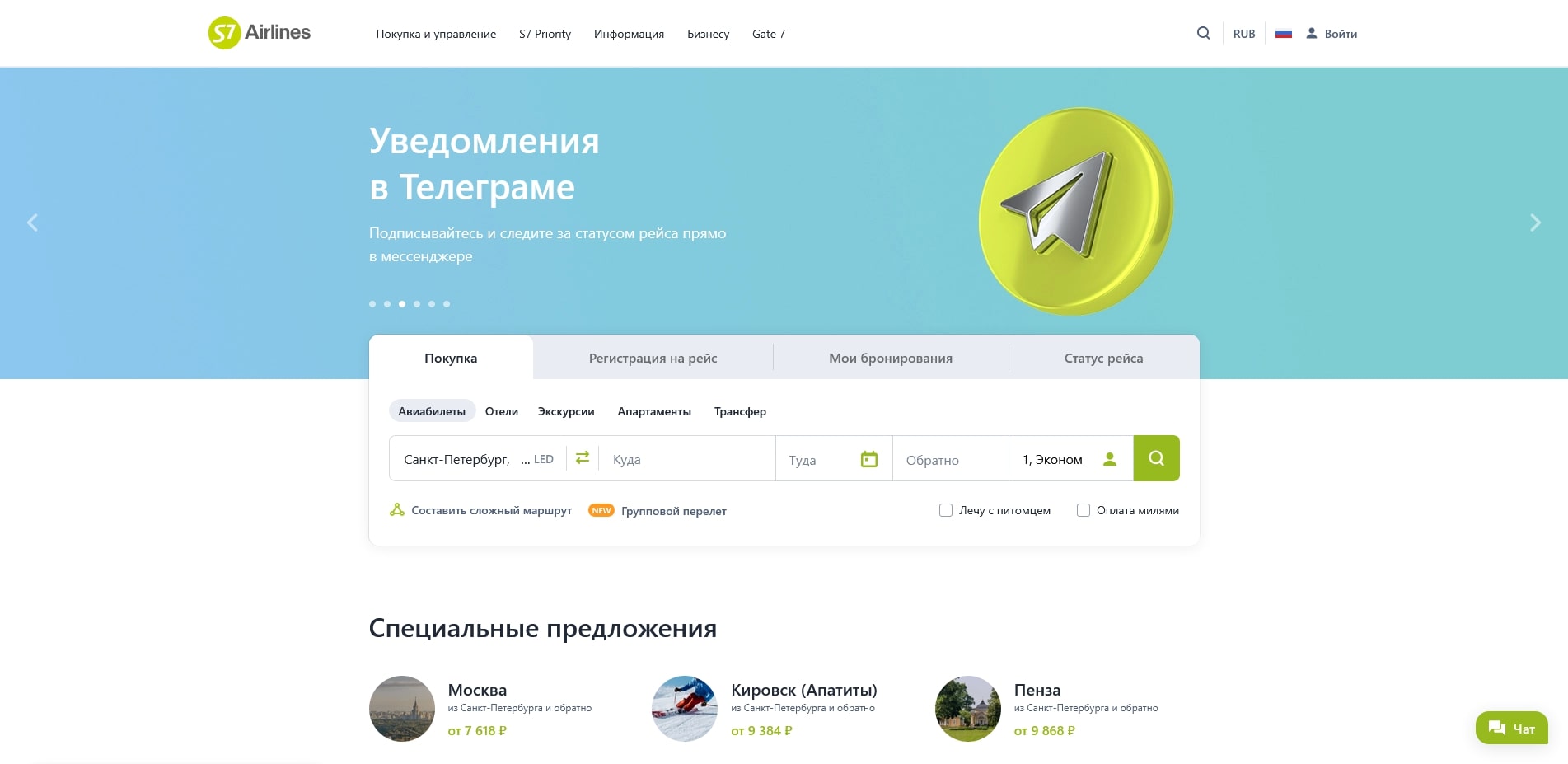Click the green flight search button
The height and width of the screenshot is (764, 1568).
(1156, 457)
